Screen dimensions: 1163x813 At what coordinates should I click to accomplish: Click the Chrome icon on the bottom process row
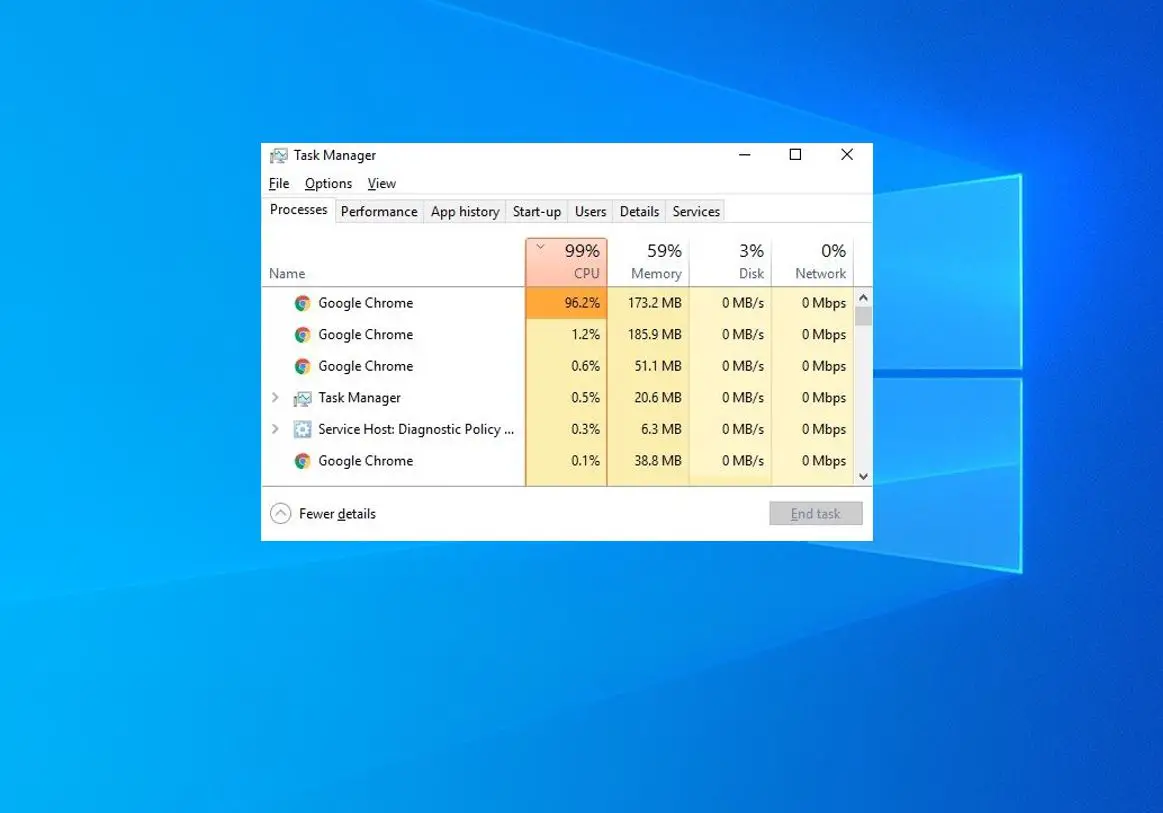pyautogui.click(x=302, y=461)
